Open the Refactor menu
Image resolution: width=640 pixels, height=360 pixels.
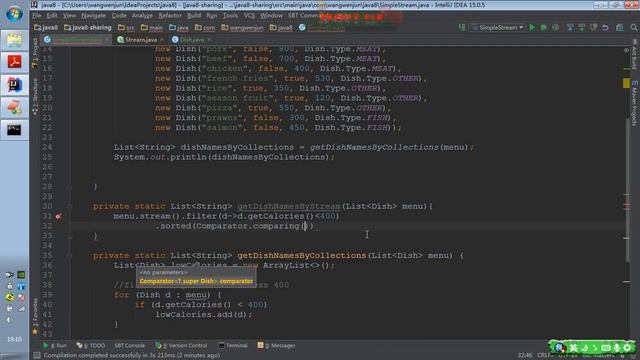tap(170, 16)
